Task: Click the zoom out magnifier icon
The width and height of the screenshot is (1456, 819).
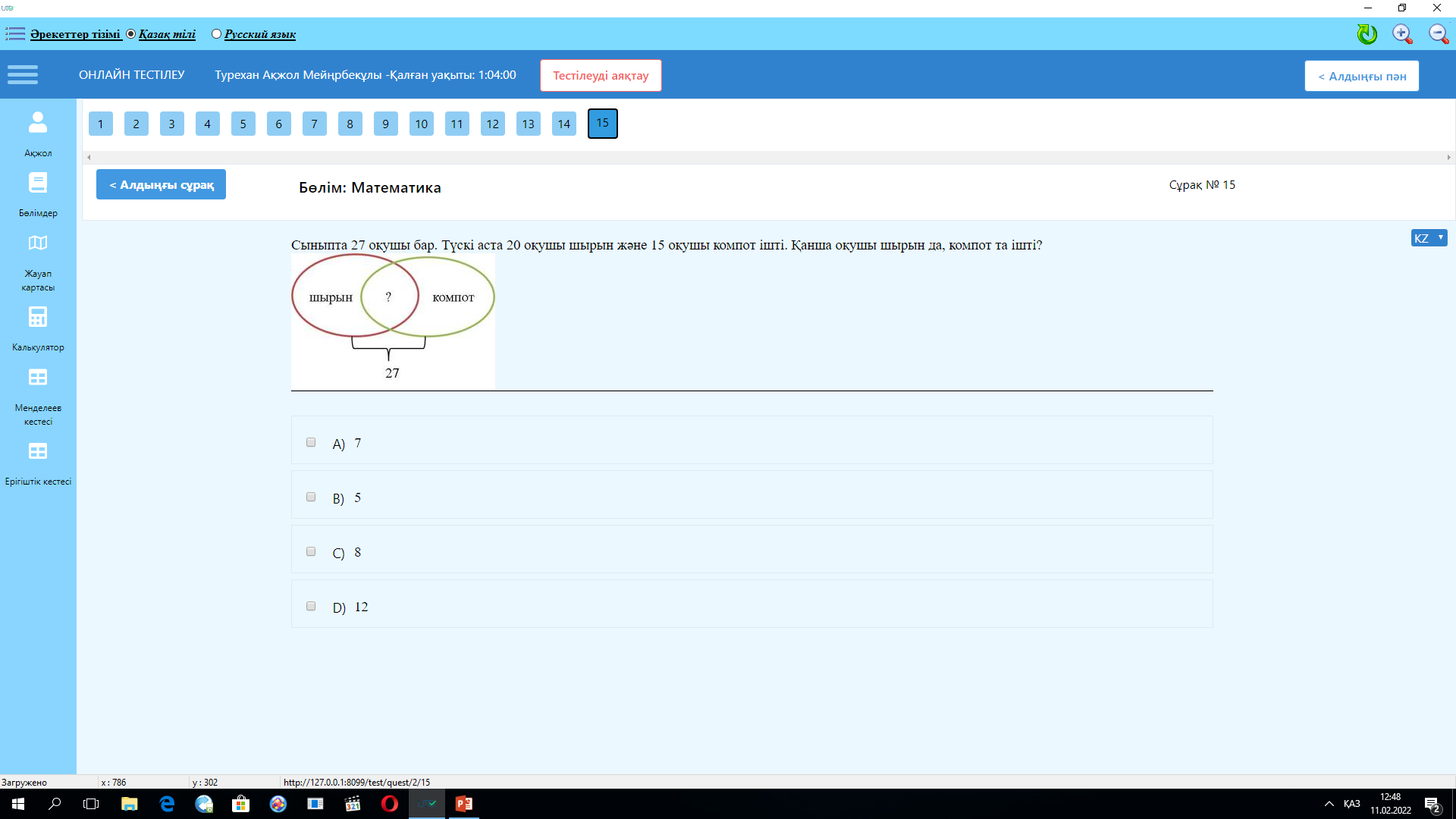Action: pyautogui.click(x=1438, y=34)
